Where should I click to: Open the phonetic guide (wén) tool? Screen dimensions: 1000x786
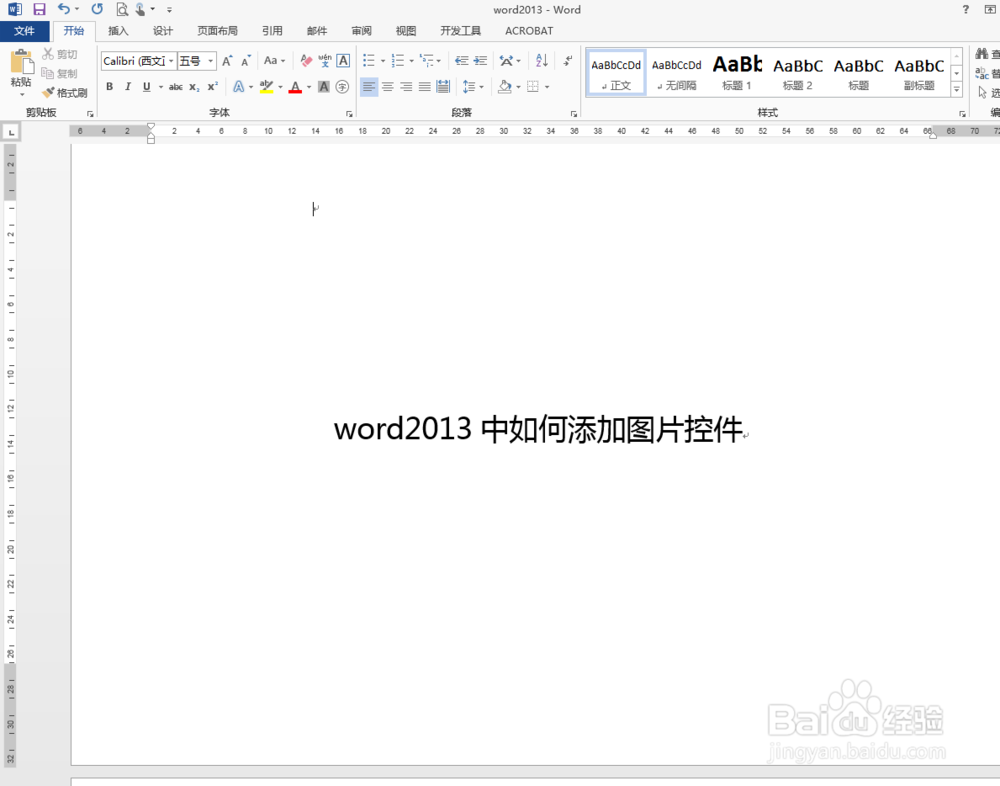[x=325, y=61]
